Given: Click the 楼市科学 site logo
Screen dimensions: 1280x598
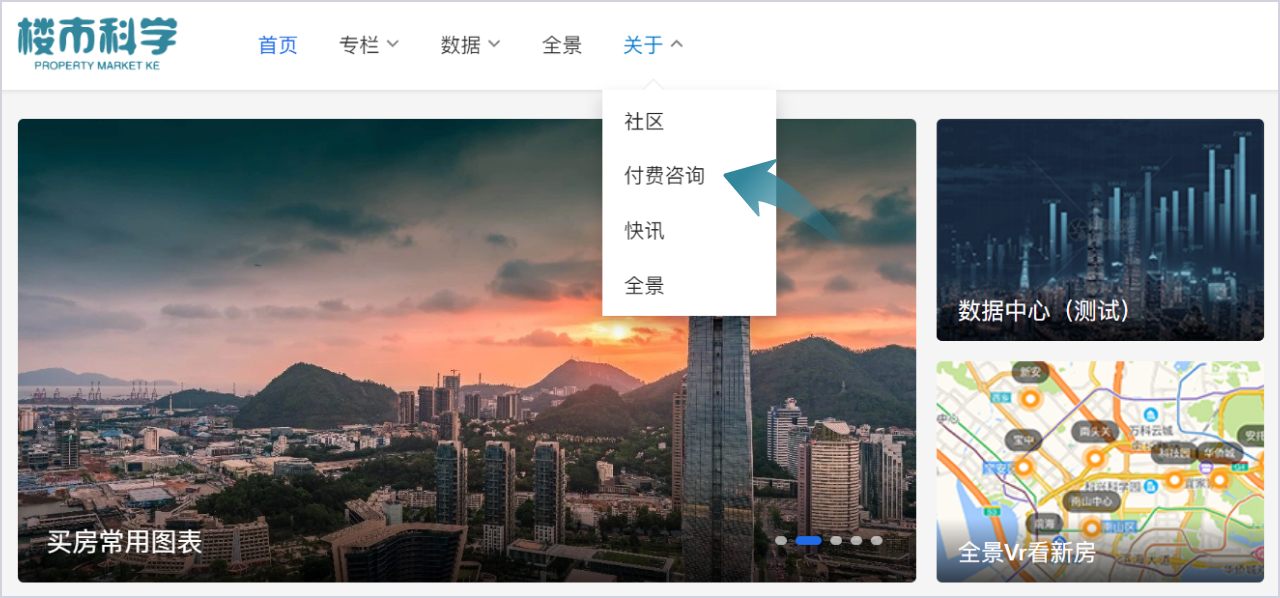Looking at the screenshot, I should 97,43.
